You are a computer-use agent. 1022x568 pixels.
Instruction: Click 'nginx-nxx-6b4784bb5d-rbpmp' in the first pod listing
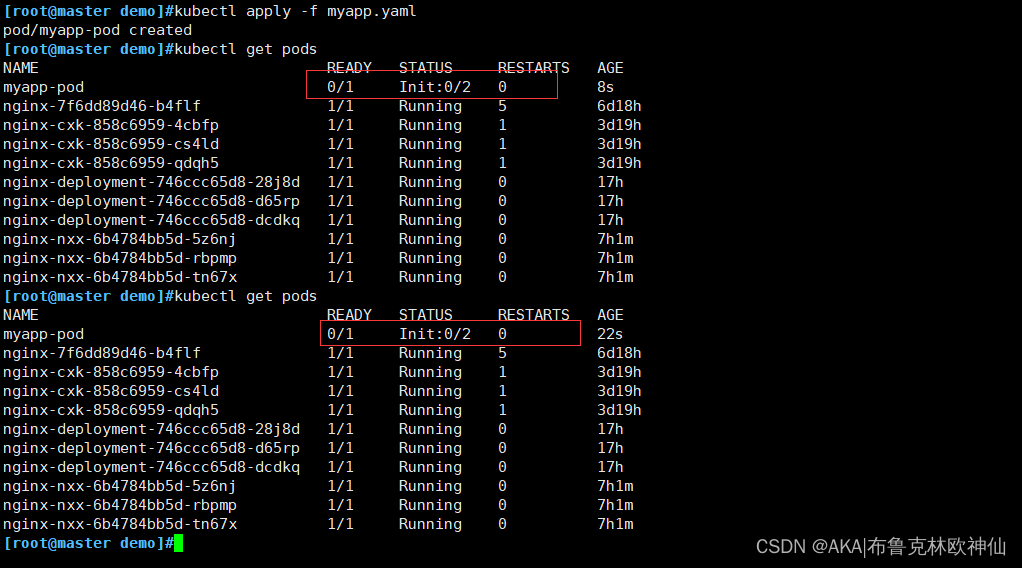(x=119, y=258)
